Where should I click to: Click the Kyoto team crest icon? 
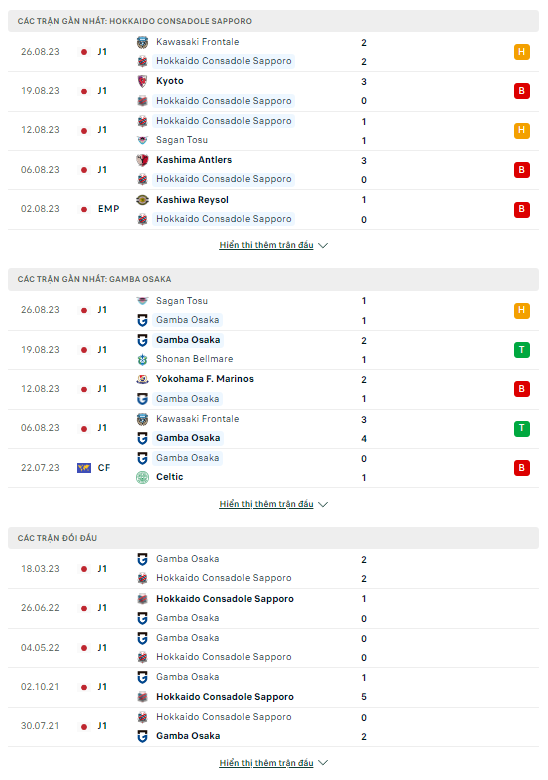[142, 81]
